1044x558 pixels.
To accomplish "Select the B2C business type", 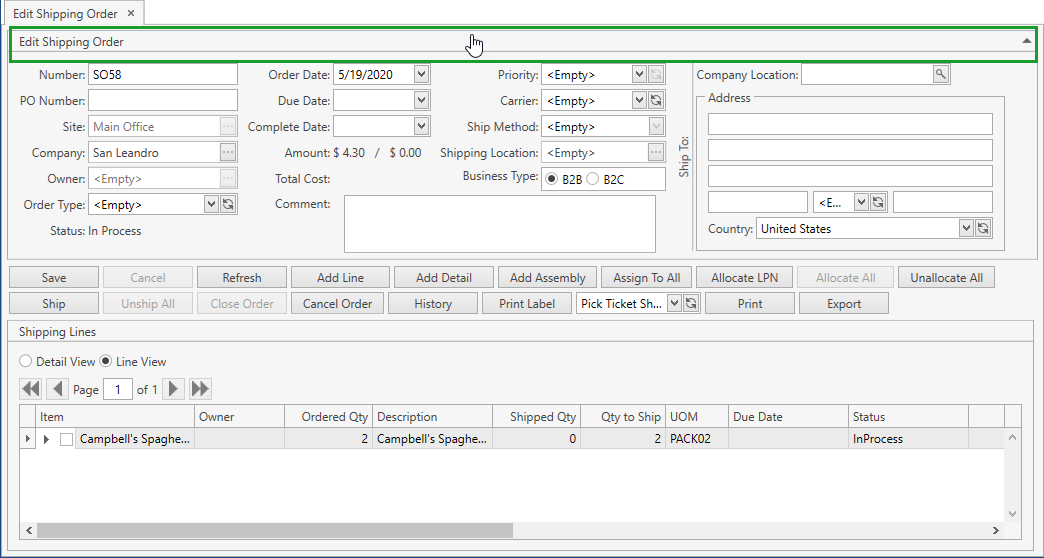I will pyautogui.click(x=593, y=179).
